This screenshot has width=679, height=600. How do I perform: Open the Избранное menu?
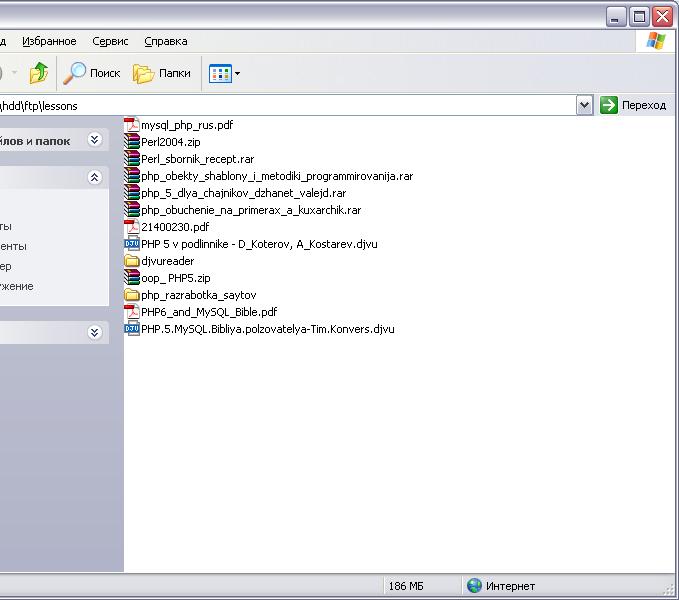[x=49, y=41]
